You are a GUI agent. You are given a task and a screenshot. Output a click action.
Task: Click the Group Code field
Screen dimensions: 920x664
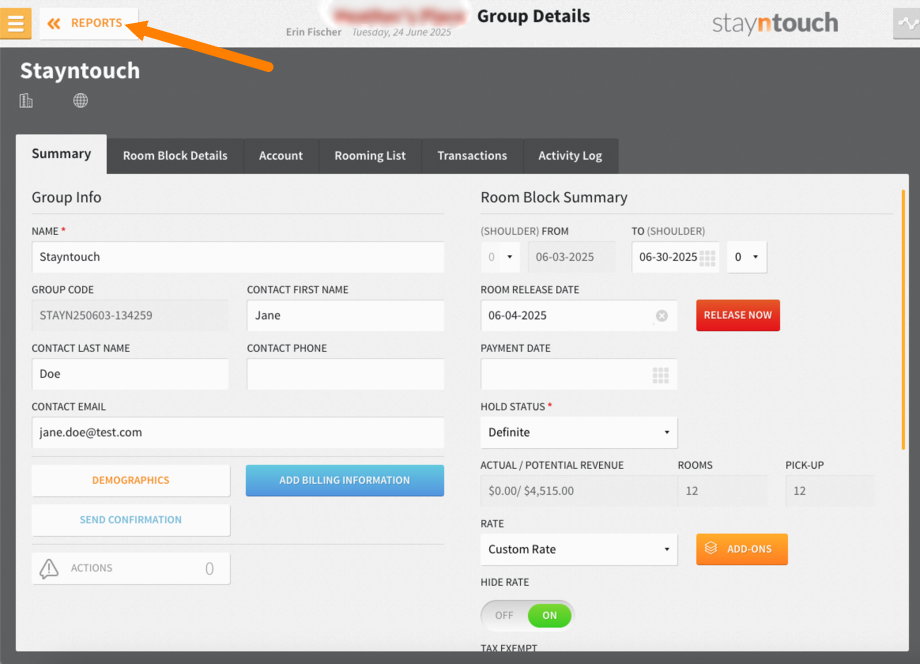130,316
